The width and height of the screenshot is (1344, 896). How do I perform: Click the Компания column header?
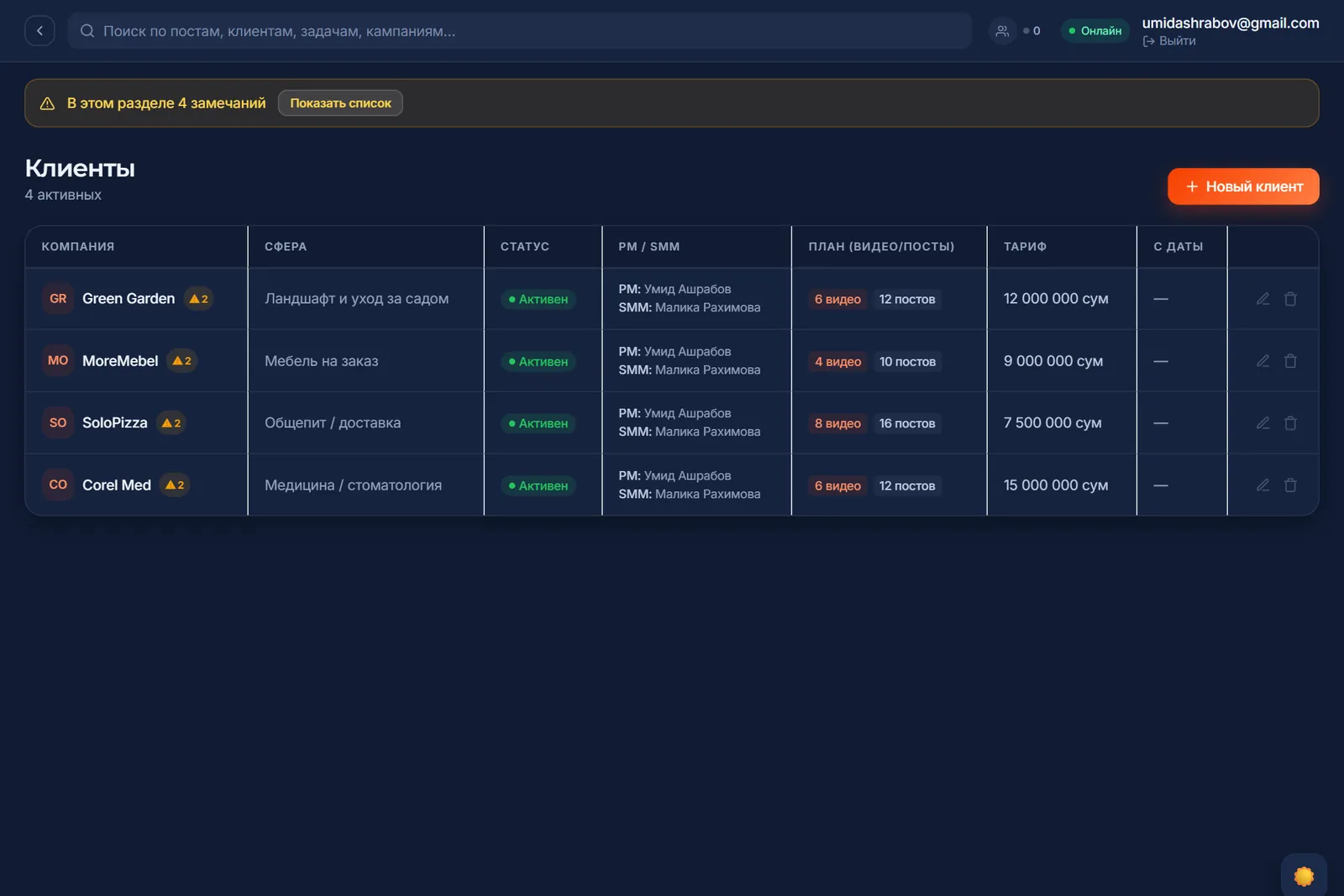tap(78, 247)
